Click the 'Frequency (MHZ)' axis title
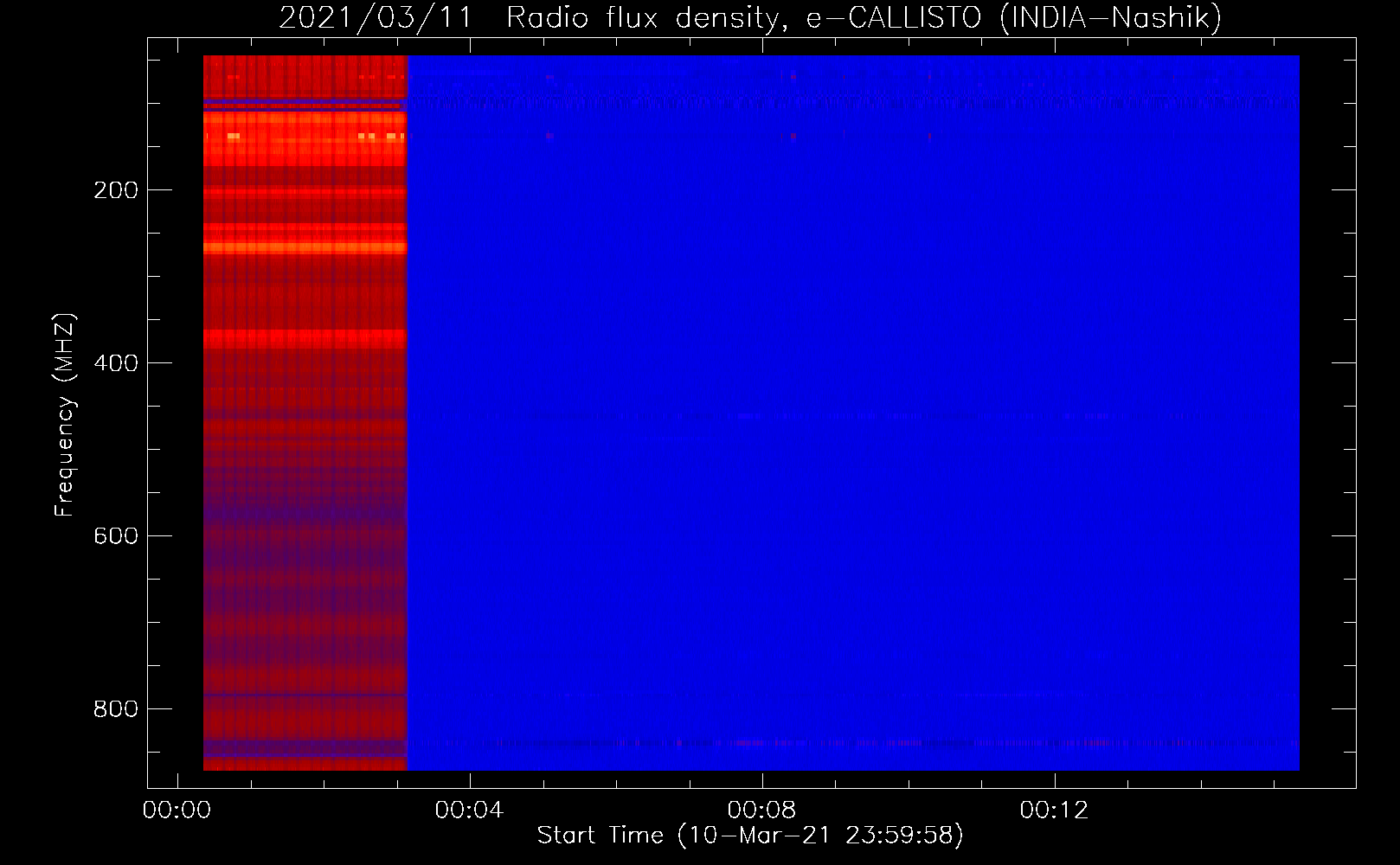The image size is (1400, 865). [65, 414]
